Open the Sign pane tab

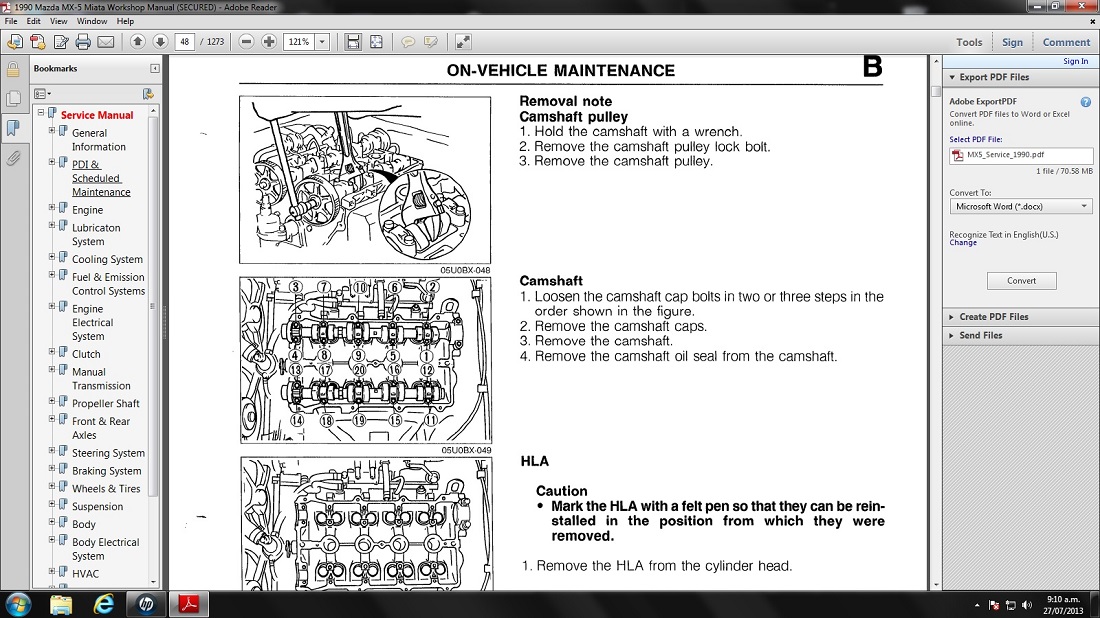[x=1012, y=42]
